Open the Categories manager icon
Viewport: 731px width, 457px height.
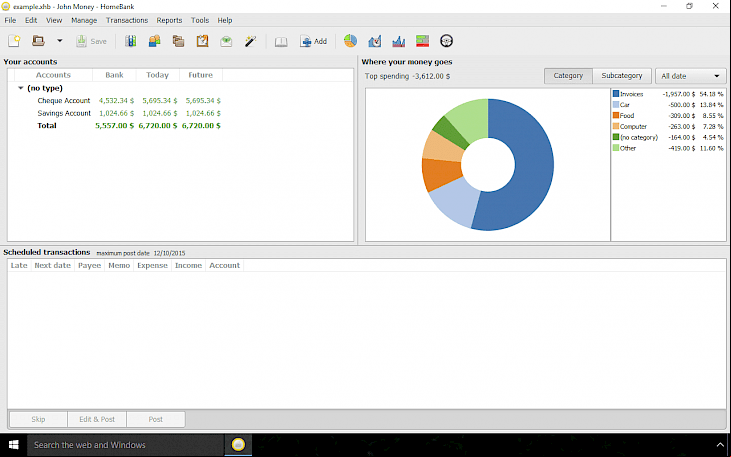179,41
